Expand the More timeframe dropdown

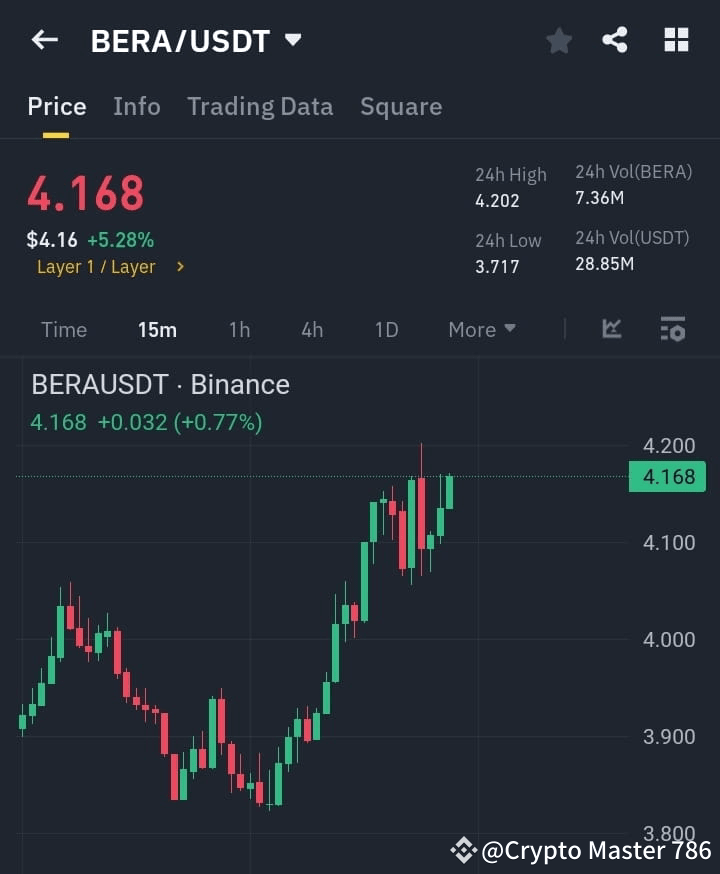[481, 329]
